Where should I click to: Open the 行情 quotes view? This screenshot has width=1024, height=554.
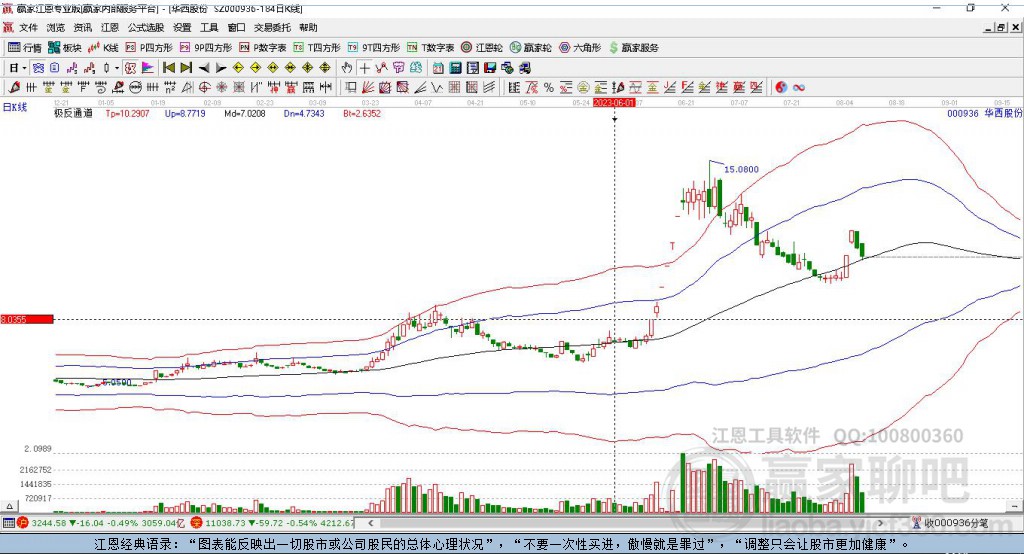(x=25, y=48)
